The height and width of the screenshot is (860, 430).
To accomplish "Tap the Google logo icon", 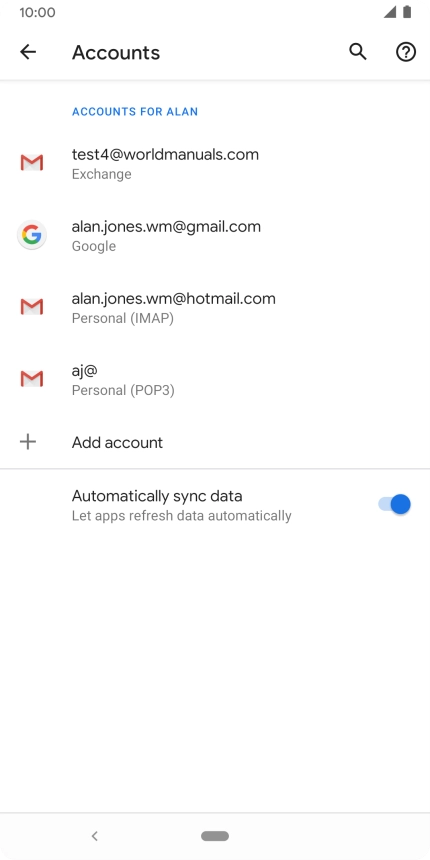I will coord(32,235).
